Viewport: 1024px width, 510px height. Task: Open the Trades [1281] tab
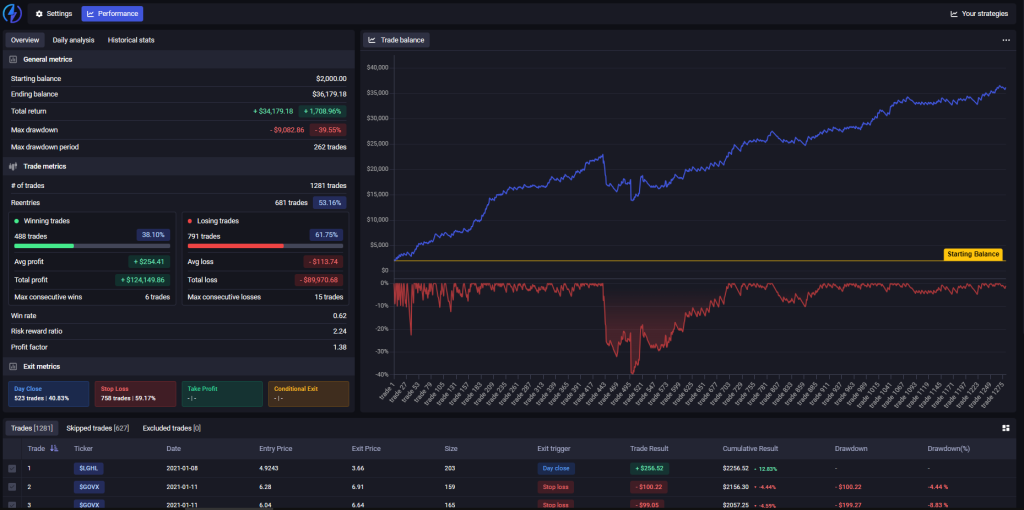(x=32, y=428)
